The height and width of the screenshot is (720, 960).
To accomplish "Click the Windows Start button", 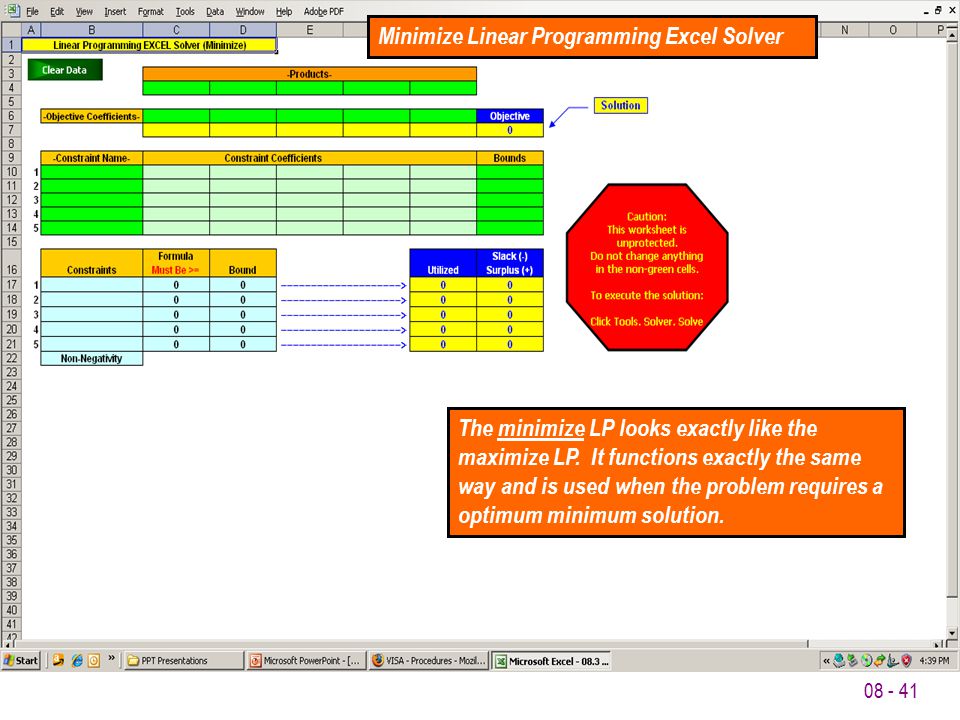I will 21,661.
